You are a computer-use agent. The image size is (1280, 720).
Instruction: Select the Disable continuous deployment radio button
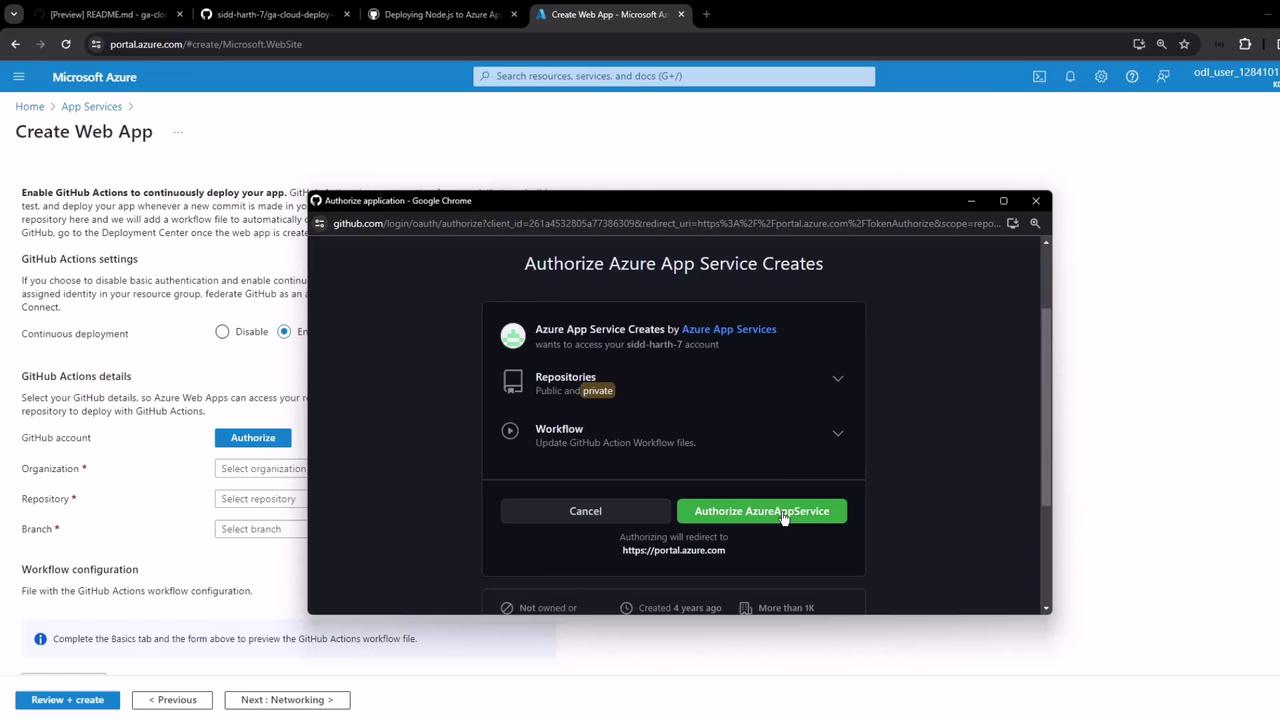tap(222, 332)
